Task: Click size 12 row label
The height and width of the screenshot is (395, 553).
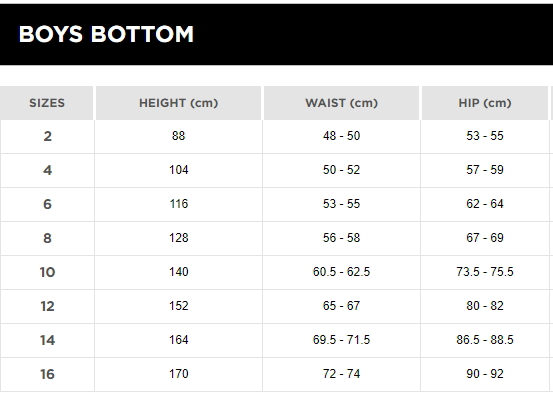Action: [x=48, y=306]
